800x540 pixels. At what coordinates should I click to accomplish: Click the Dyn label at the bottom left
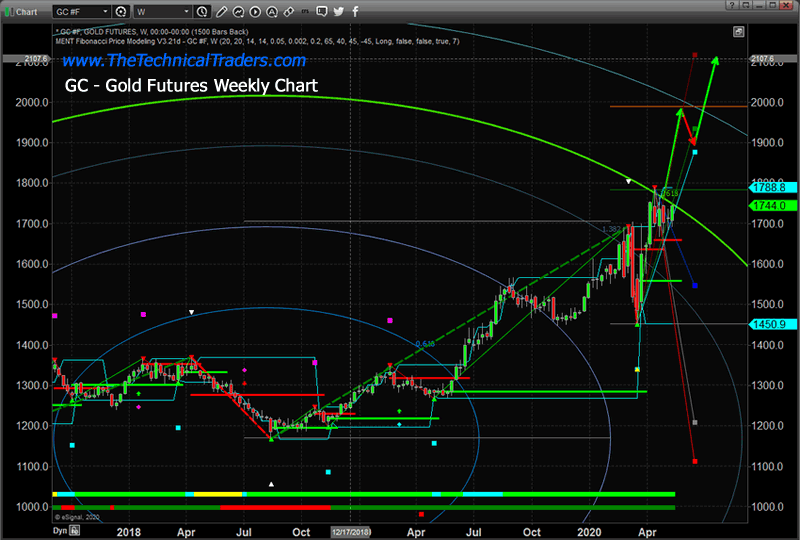click(60, 531)
